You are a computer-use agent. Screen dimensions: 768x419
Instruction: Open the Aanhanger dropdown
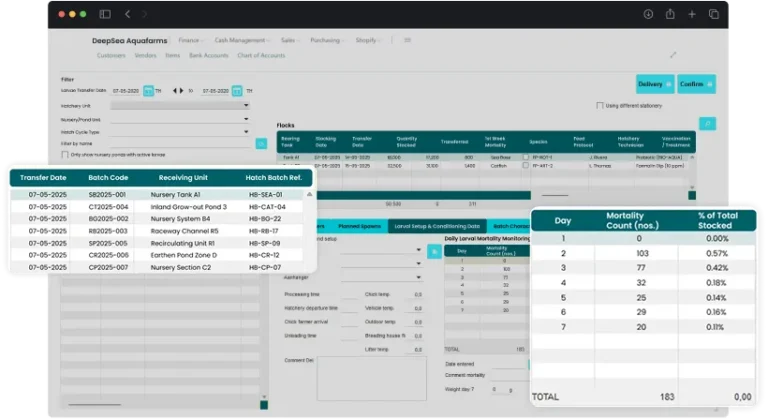click(x=382, y=277)
